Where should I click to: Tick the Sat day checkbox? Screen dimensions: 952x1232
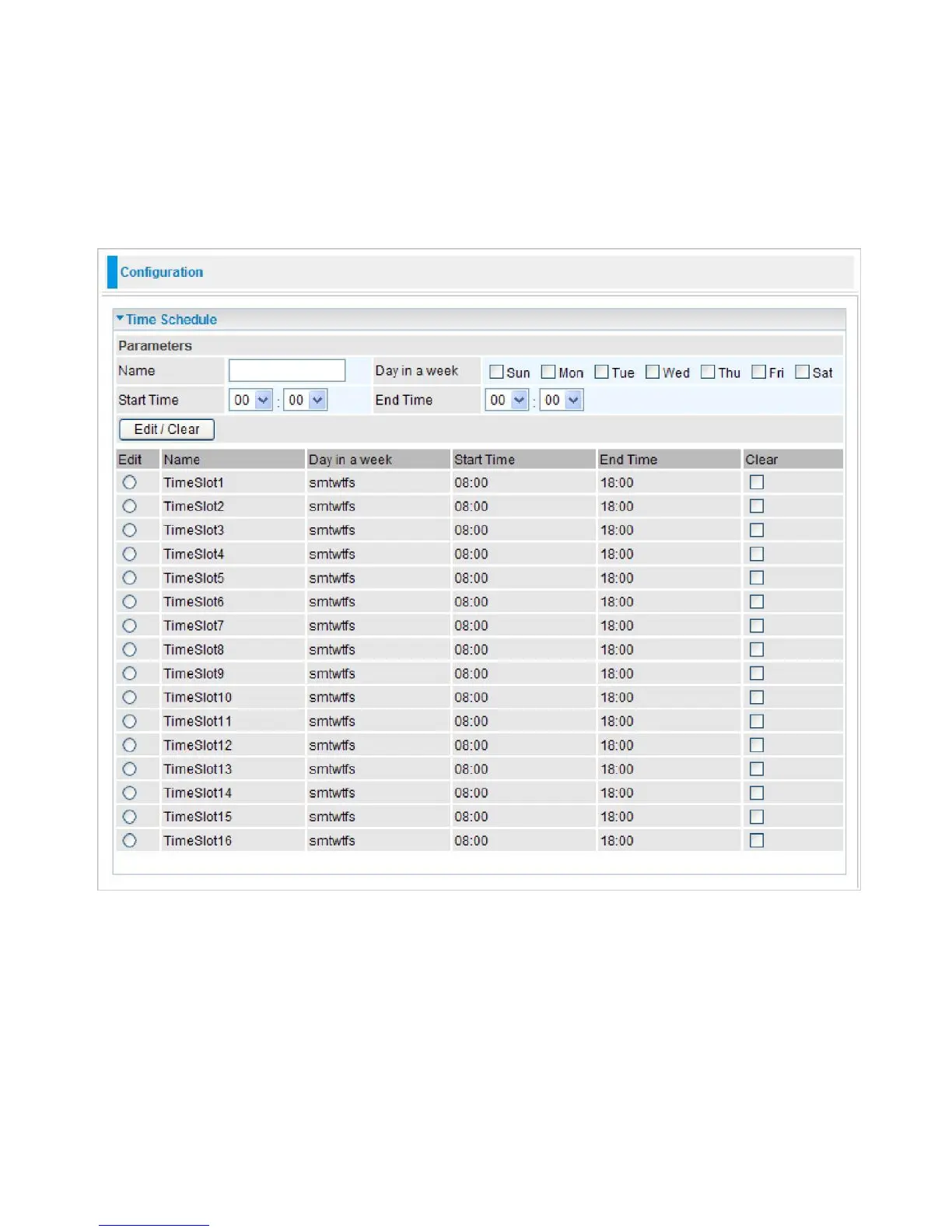click(803, 372)
